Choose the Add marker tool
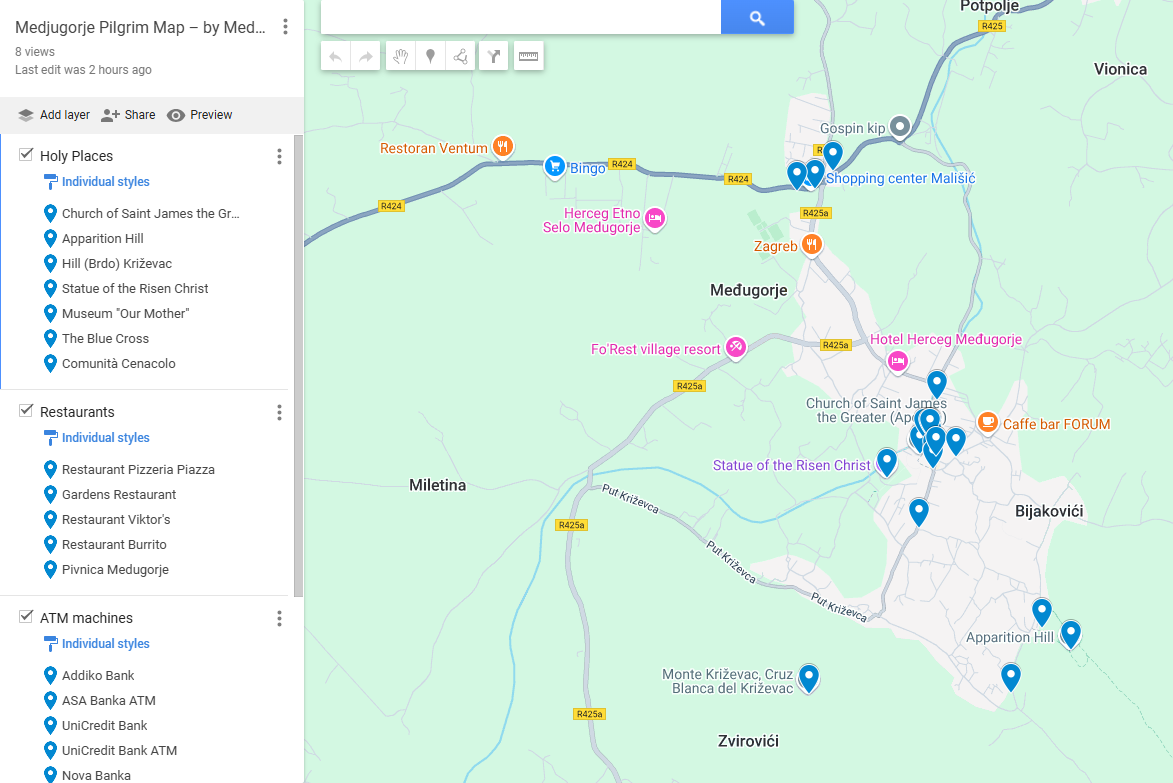Screen dimensions: 1173x783 [x=430, y=56]
